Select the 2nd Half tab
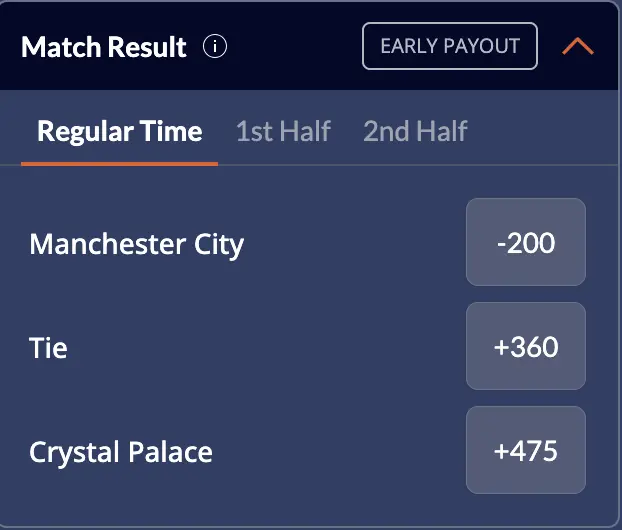The image size is (622, 530). (x=415, y=131)
